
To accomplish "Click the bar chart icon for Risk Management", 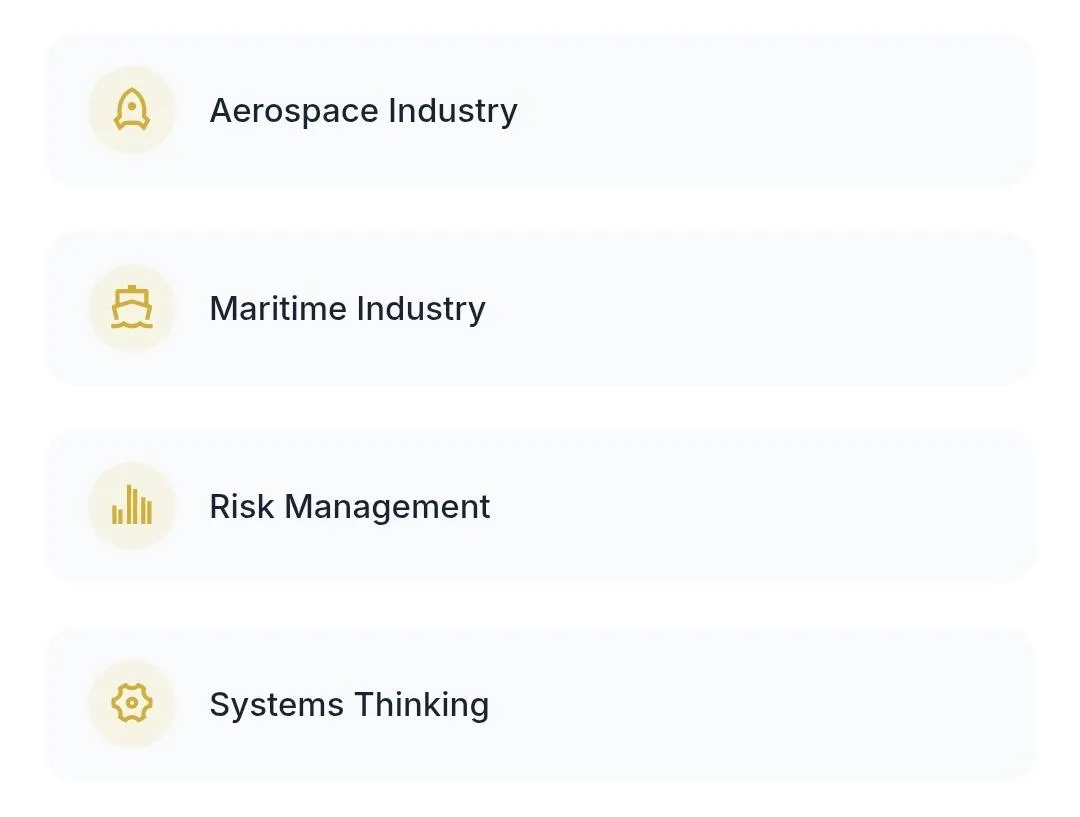I will (x=132, y=506).
